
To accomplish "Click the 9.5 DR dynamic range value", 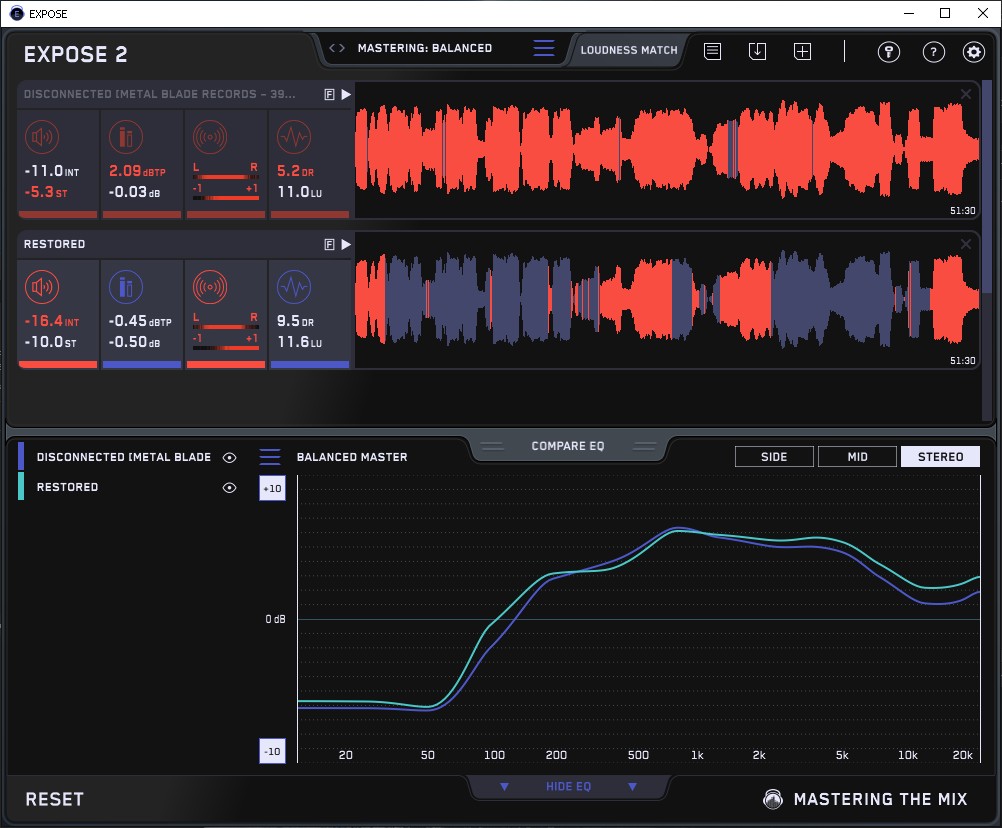I will coord(295,321).
